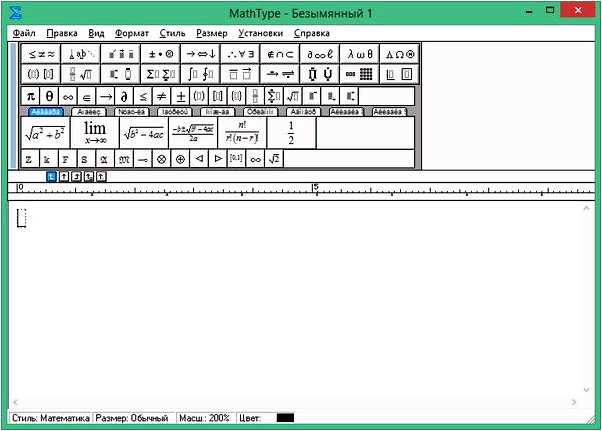Insert the pi symbol from the small bar
The image size is (602, 431).
31,96
